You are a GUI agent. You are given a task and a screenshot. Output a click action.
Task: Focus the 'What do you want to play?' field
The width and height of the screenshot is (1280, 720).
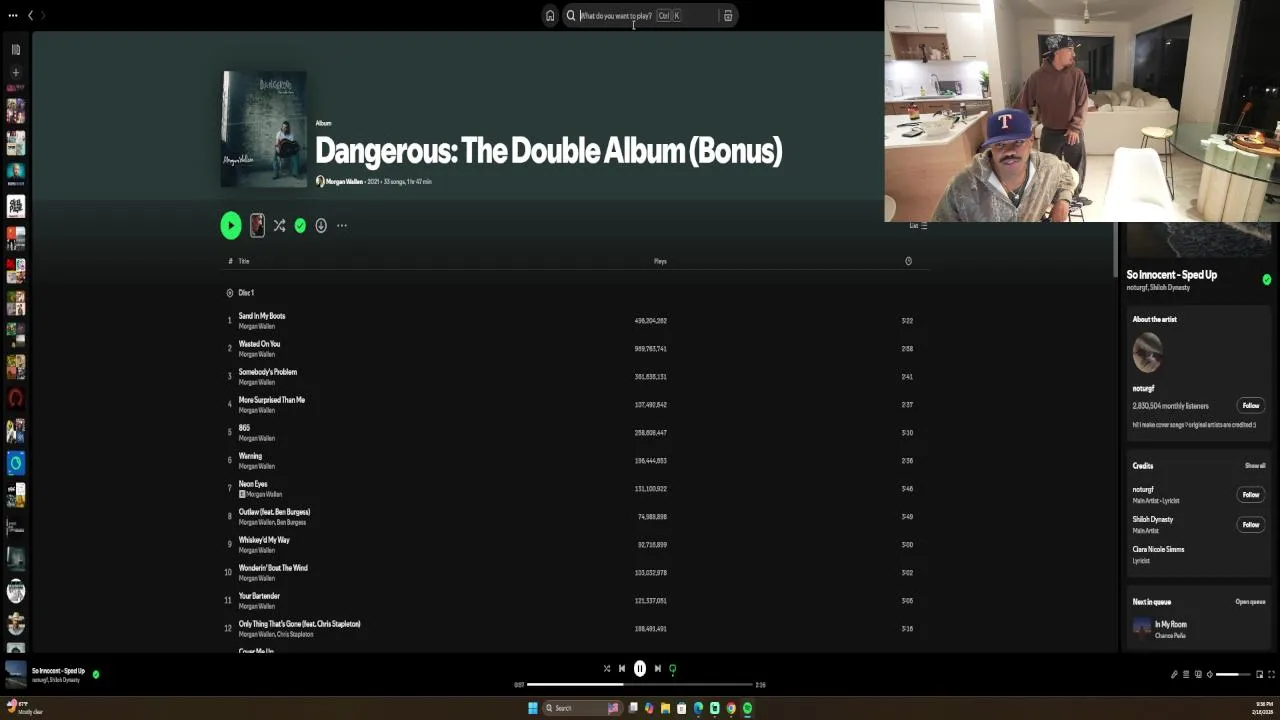tap(648, 16)
